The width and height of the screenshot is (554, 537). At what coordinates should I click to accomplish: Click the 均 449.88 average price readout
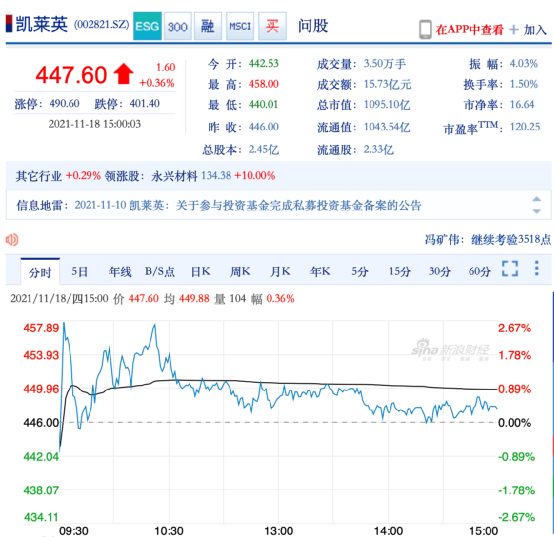pyautogui.click(x=187, y=299)
